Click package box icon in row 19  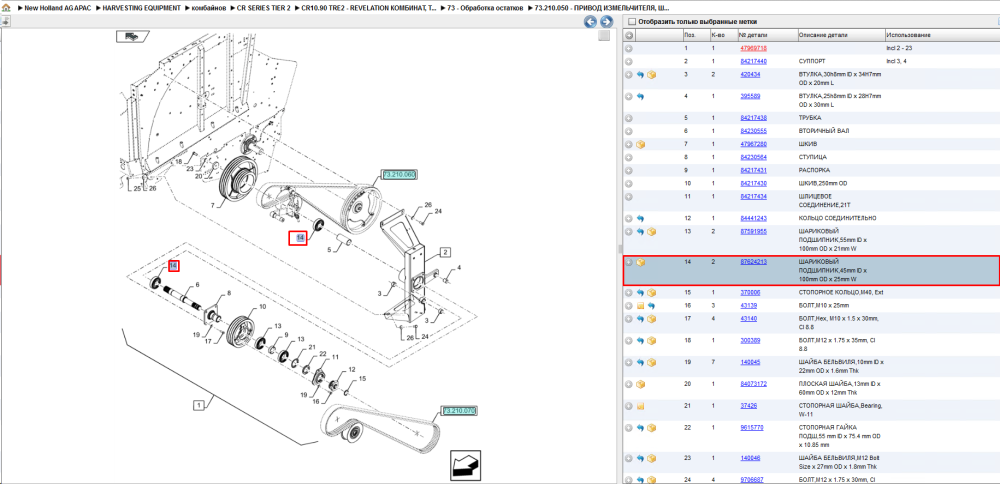pyautogui.click(x=652, y=362)
